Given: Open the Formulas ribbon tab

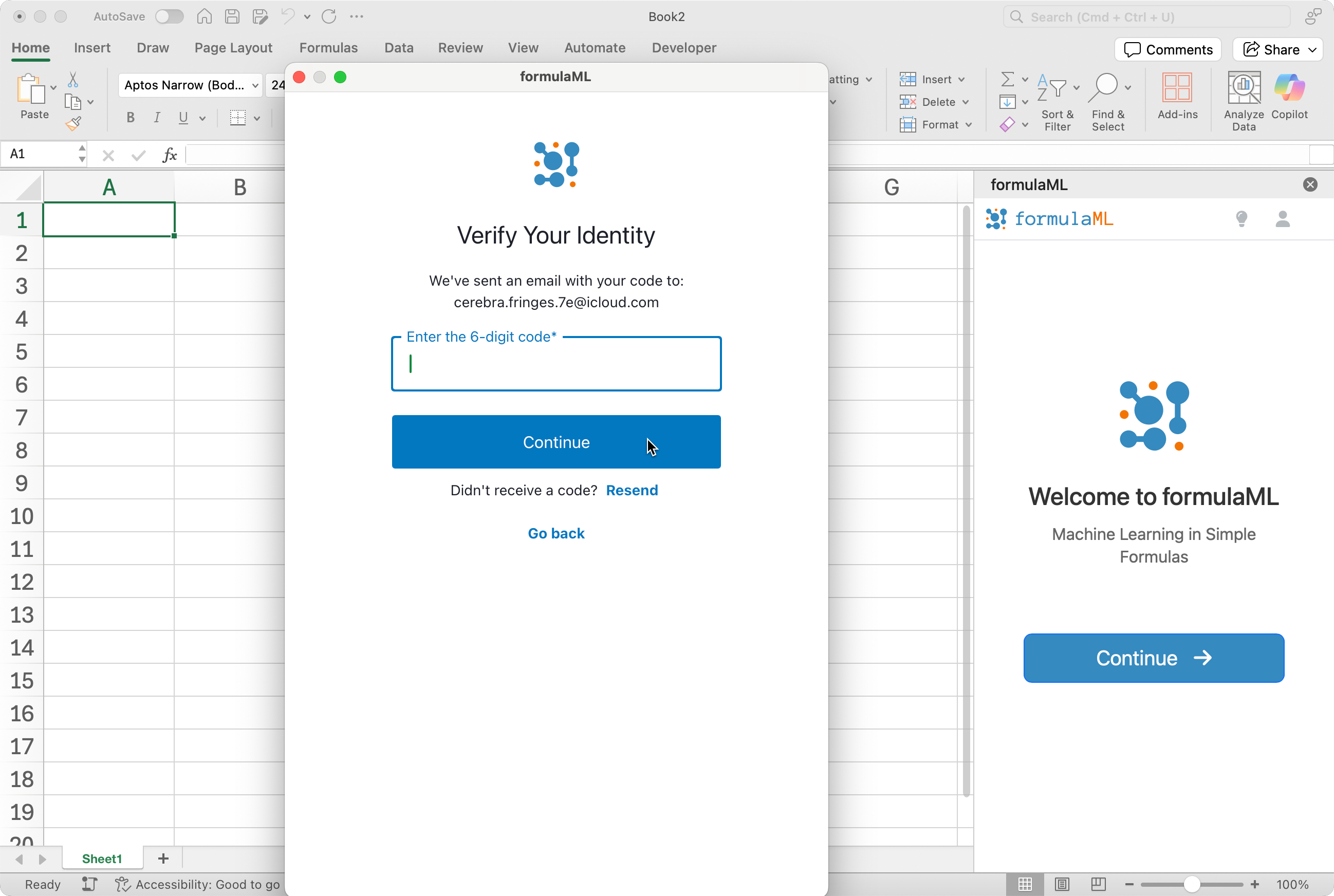Looking at the screenshot, I should (x=328, y=48).
